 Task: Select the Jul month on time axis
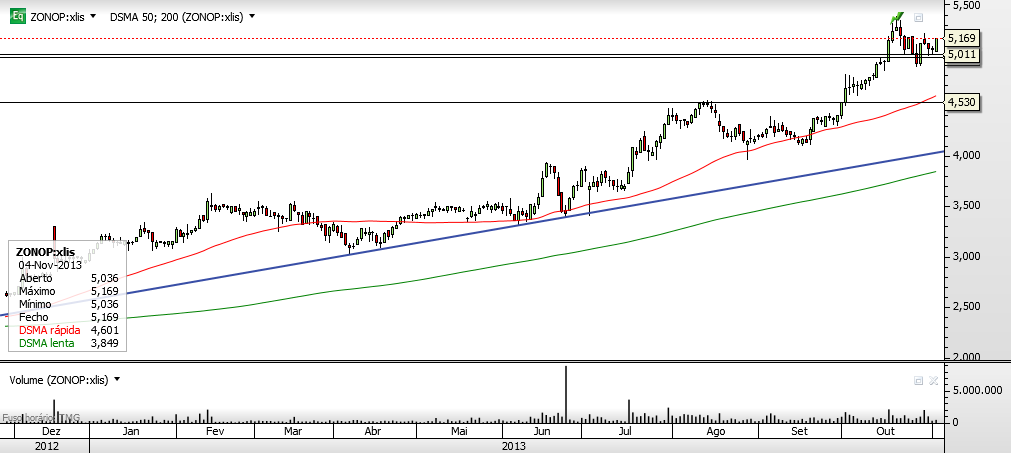(625, 431)
